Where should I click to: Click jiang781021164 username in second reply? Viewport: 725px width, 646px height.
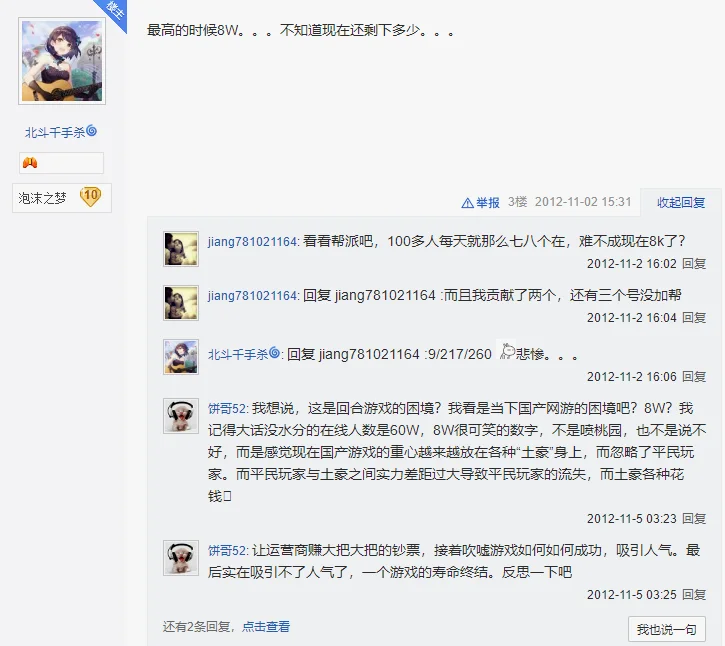click(x=252, y=295)
